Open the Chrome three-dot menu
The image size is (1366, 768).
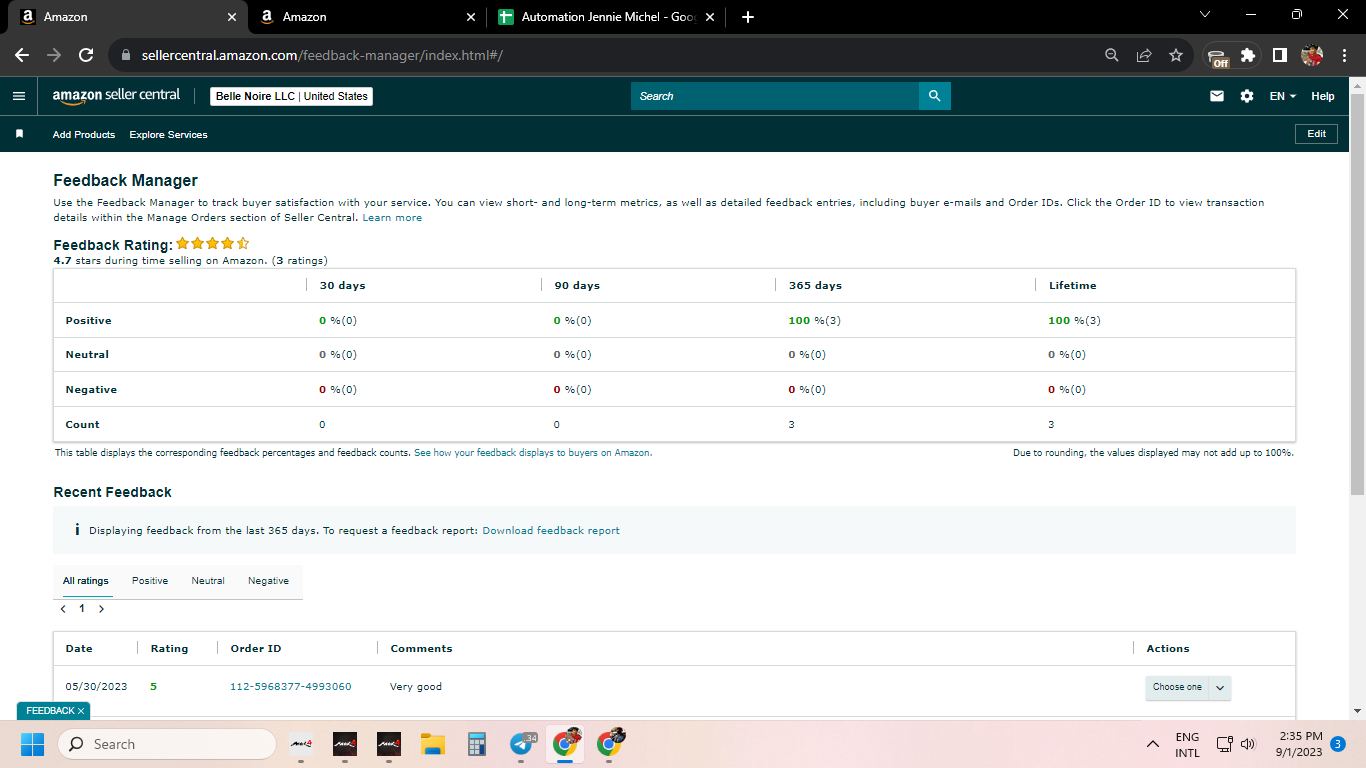(1343, 56)
